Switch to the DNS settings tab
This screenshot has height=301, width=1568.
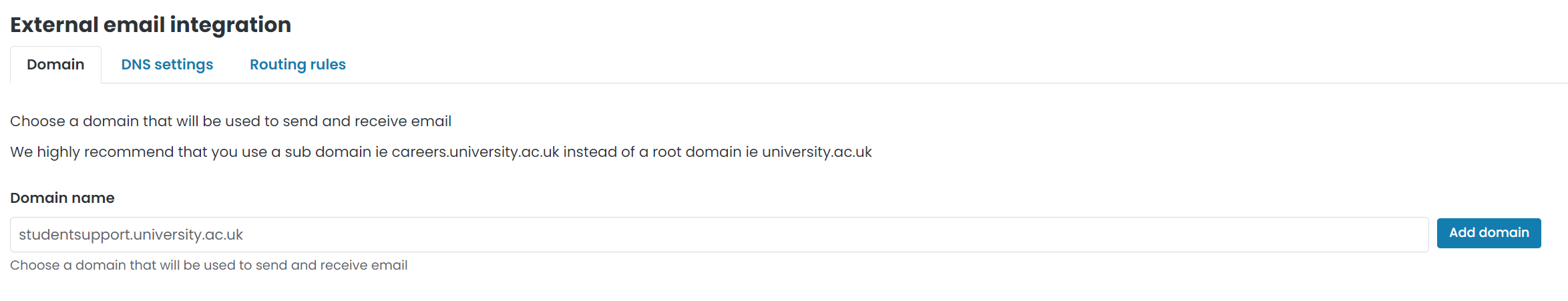167,65
